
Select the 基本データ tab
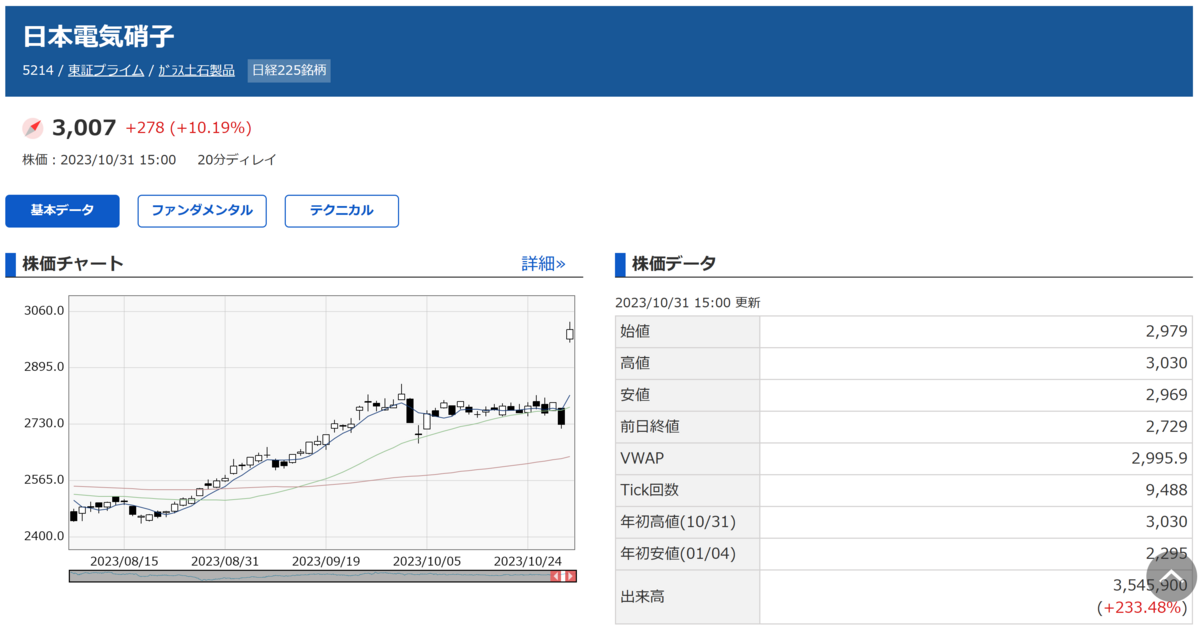[62, 211]
